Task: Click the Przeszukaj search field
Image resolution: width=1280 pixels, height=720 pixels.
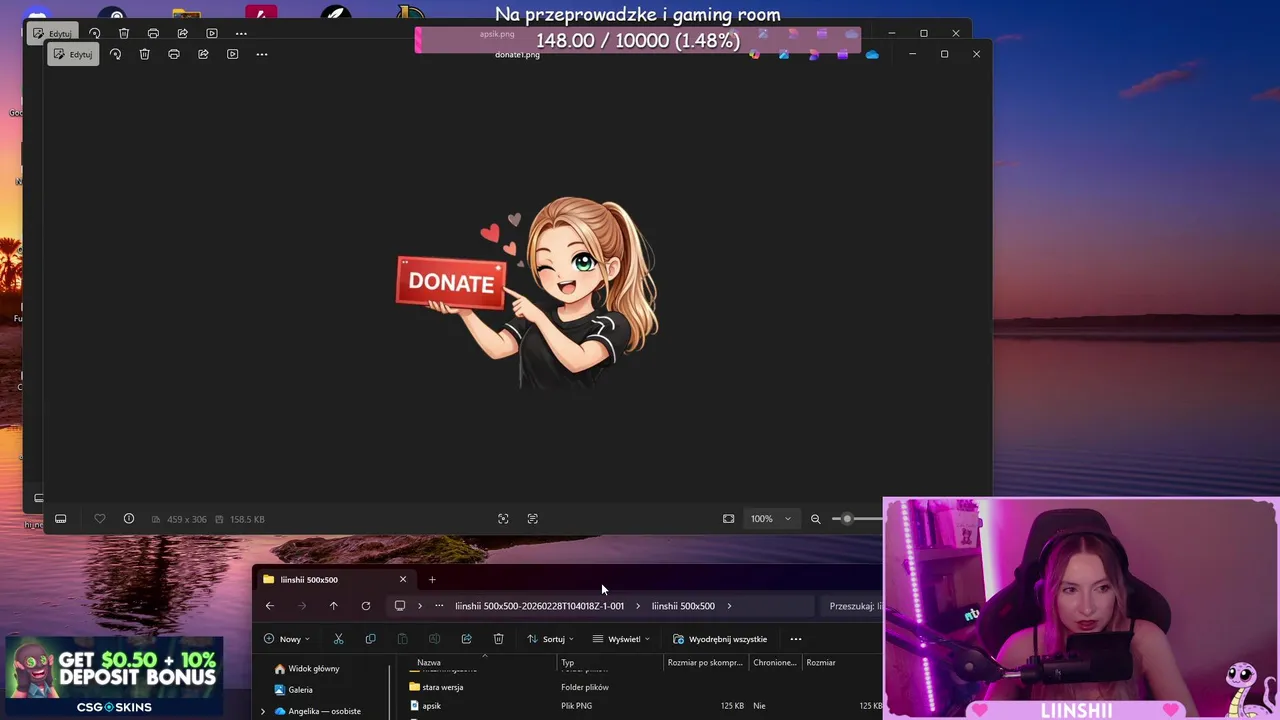Action: 855,606
